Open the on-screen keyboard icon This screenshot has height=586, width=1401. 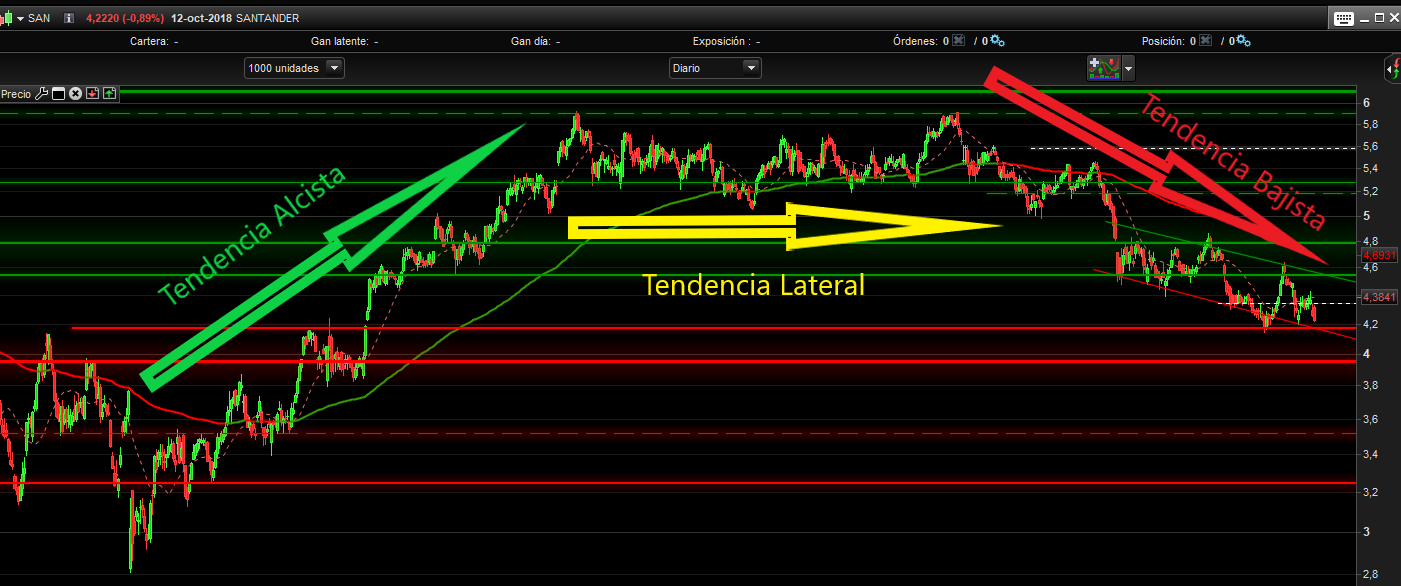coord(1343,18)
